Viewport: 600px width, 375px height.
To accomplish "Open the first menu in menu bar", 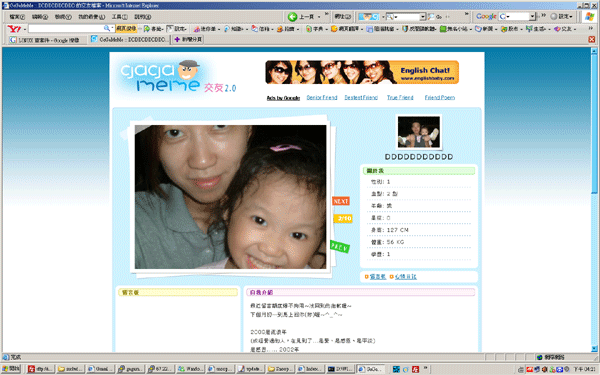I will coord(17,17).
